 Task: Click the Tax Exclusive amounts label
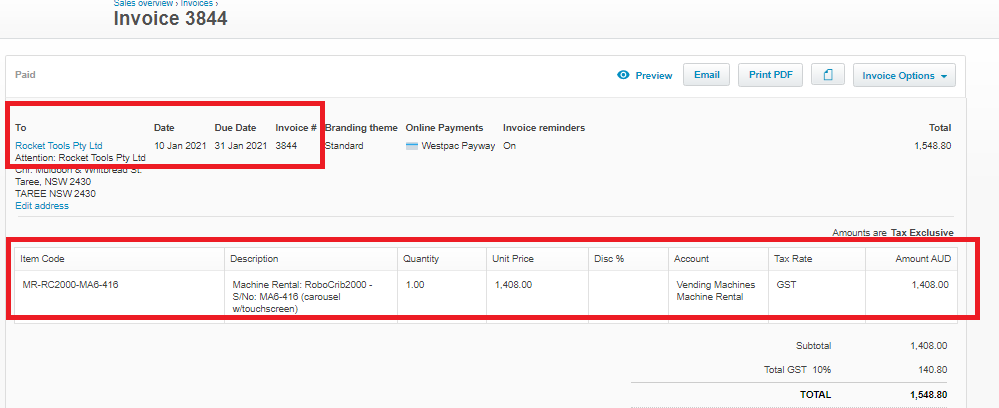(x=922, y=233)
